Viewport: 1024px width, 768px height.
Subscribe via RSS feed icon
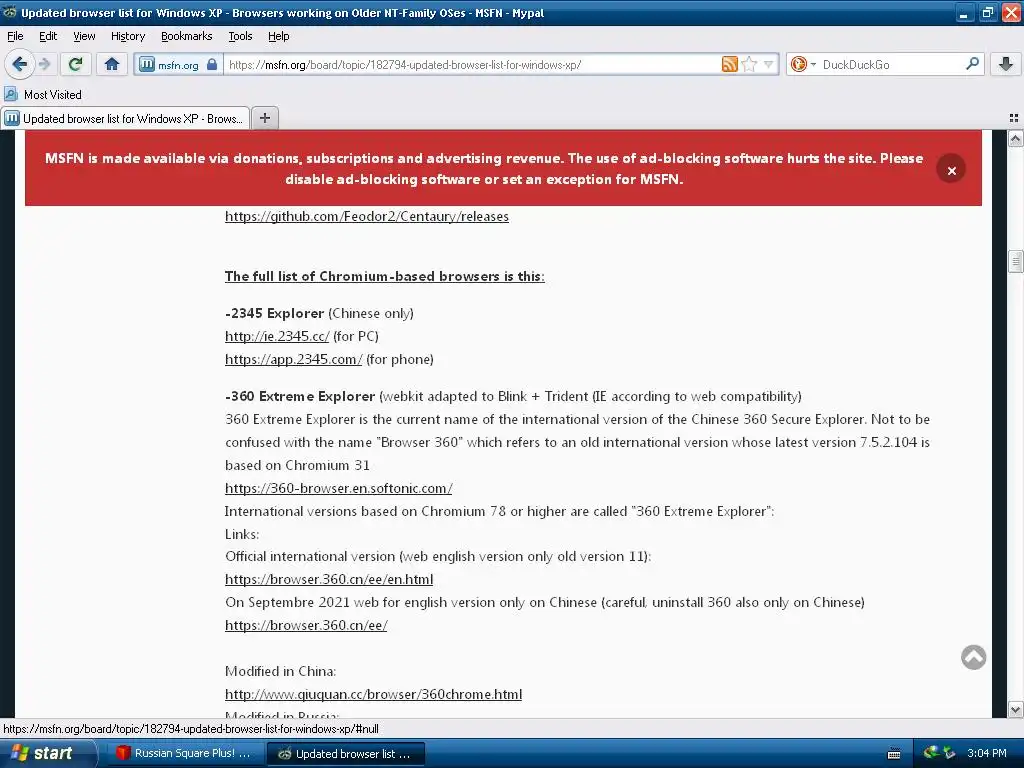click(x=729, y=64)
